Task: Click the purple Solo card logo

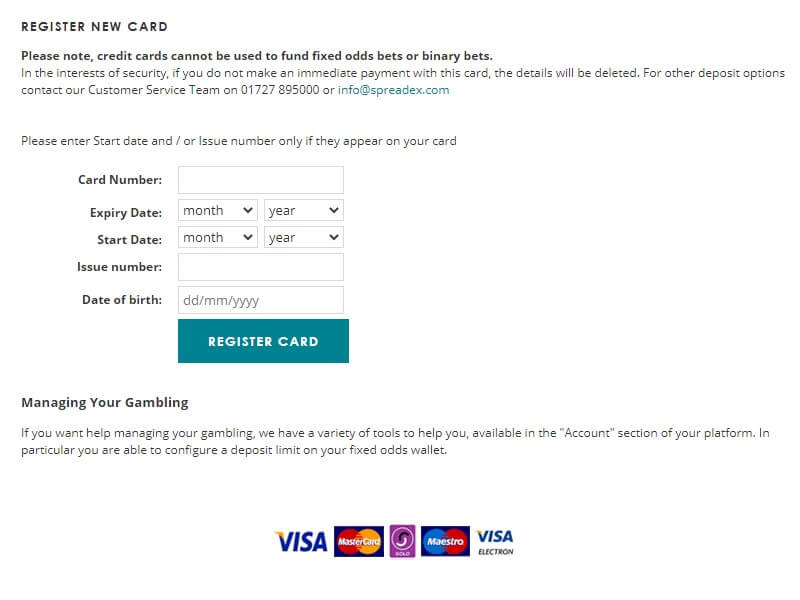Action: (403, 541)
